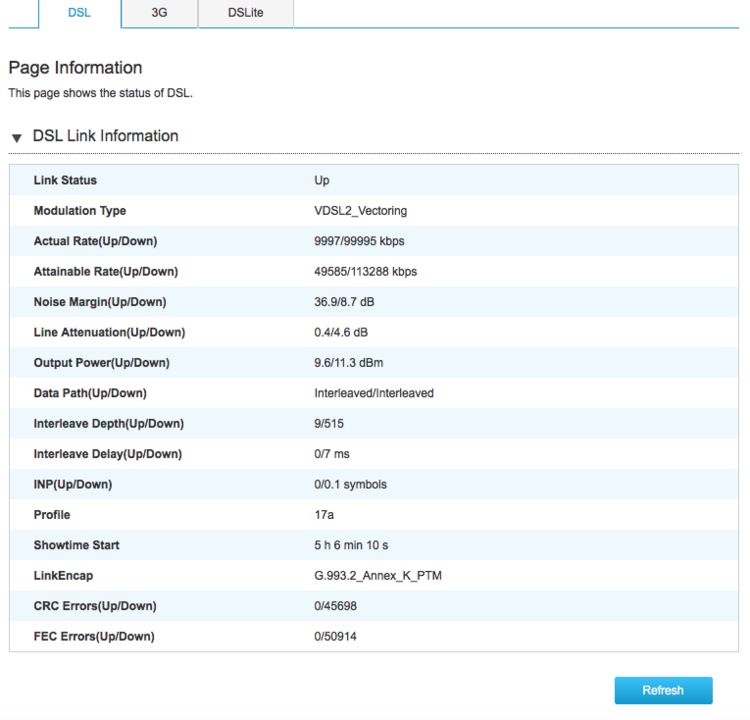Select the Attainable Rate(Up/Down) label
The image size is (750, 720).
[x=106, y=272]
